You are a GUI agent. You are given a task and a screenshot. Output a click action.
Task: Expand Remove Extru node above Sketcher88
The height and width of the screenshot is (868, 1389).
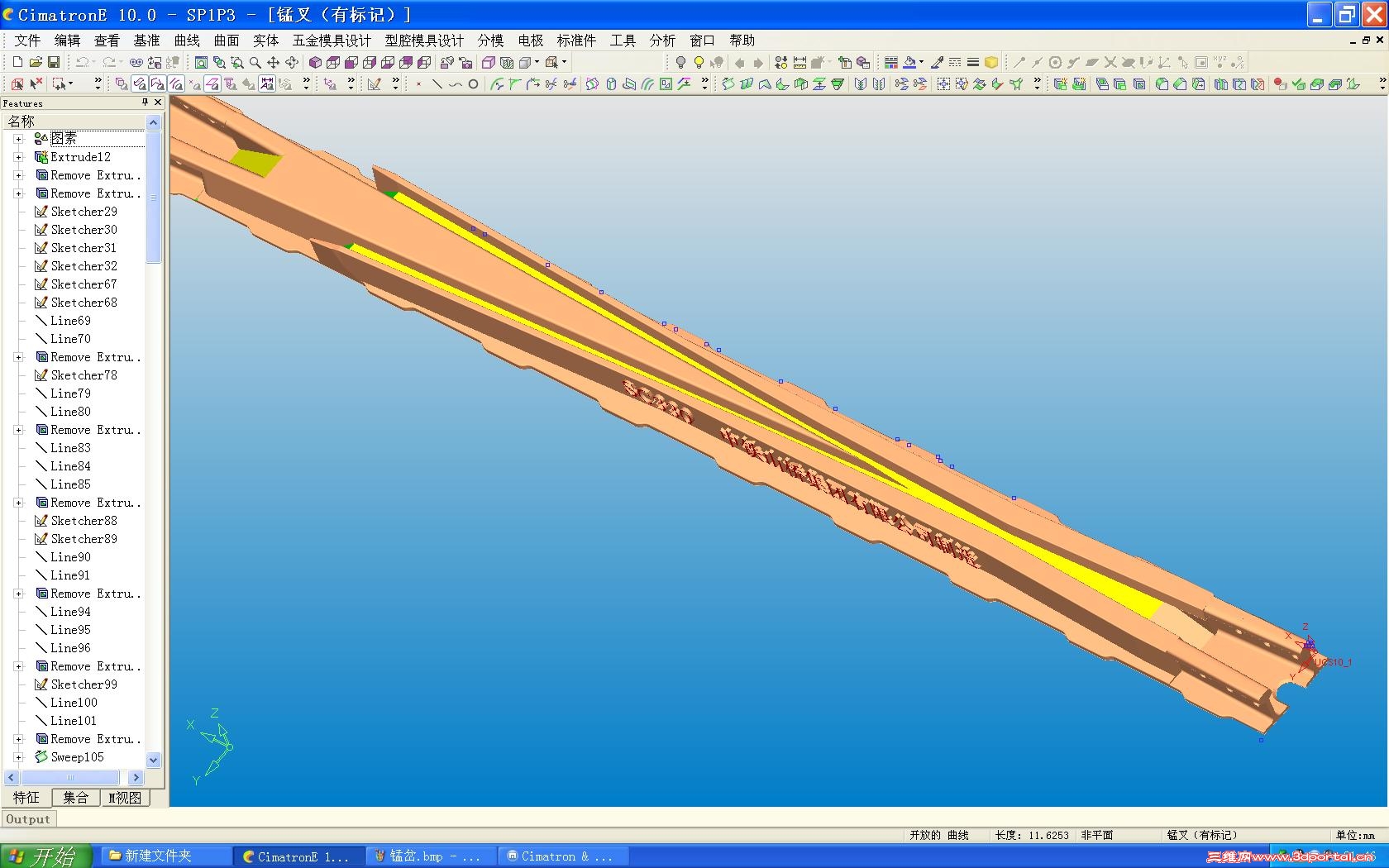pos(18,503)
